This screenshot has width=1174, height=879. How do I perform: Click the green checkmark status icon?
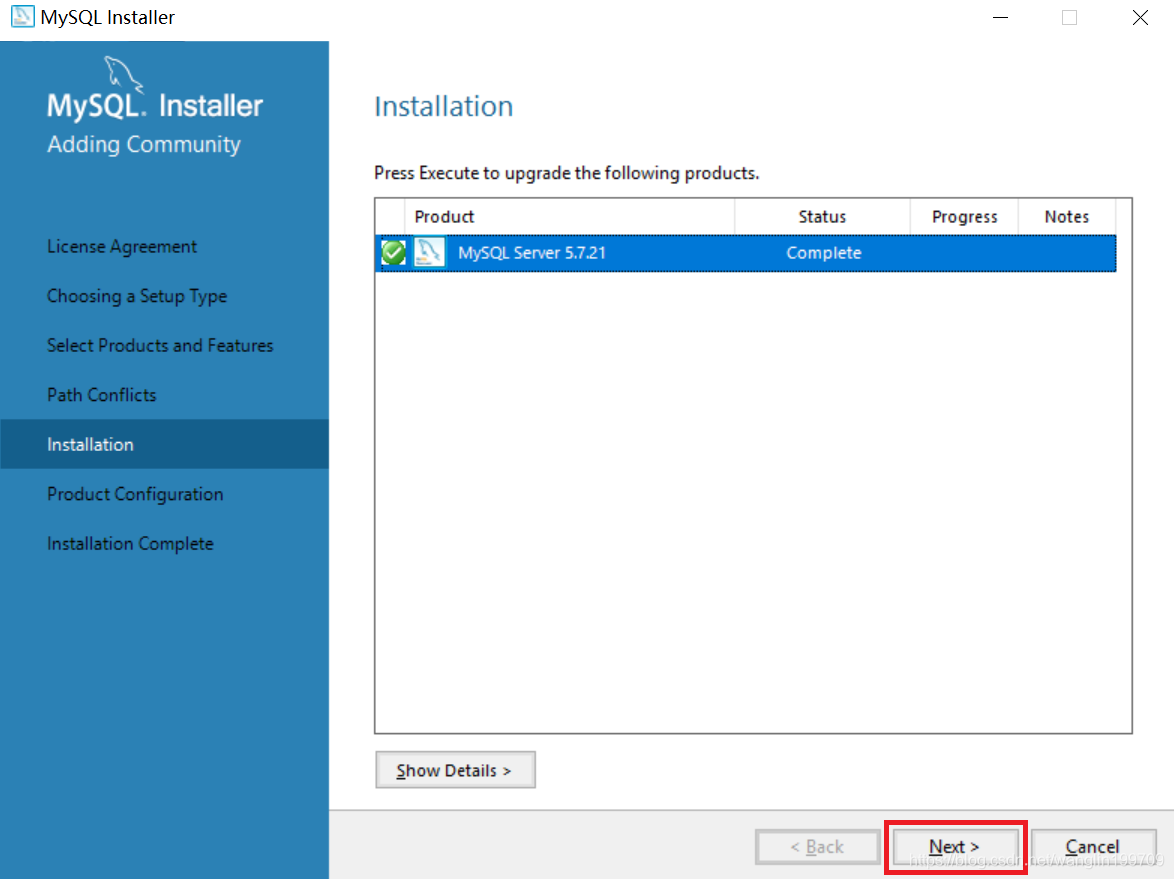point(393,252)
